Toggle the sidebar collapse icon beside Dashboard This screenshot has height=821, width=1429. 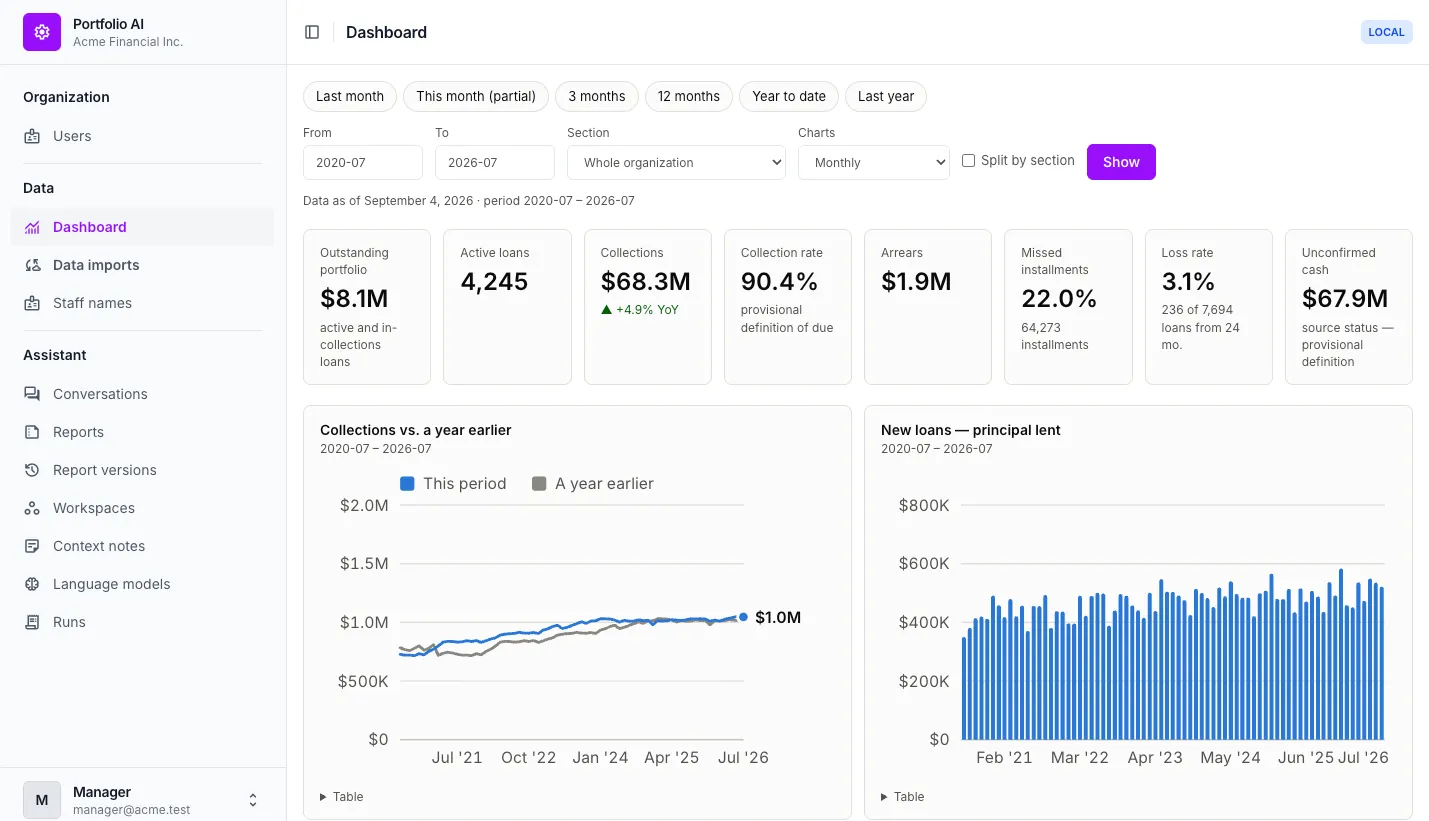point(312,32)
